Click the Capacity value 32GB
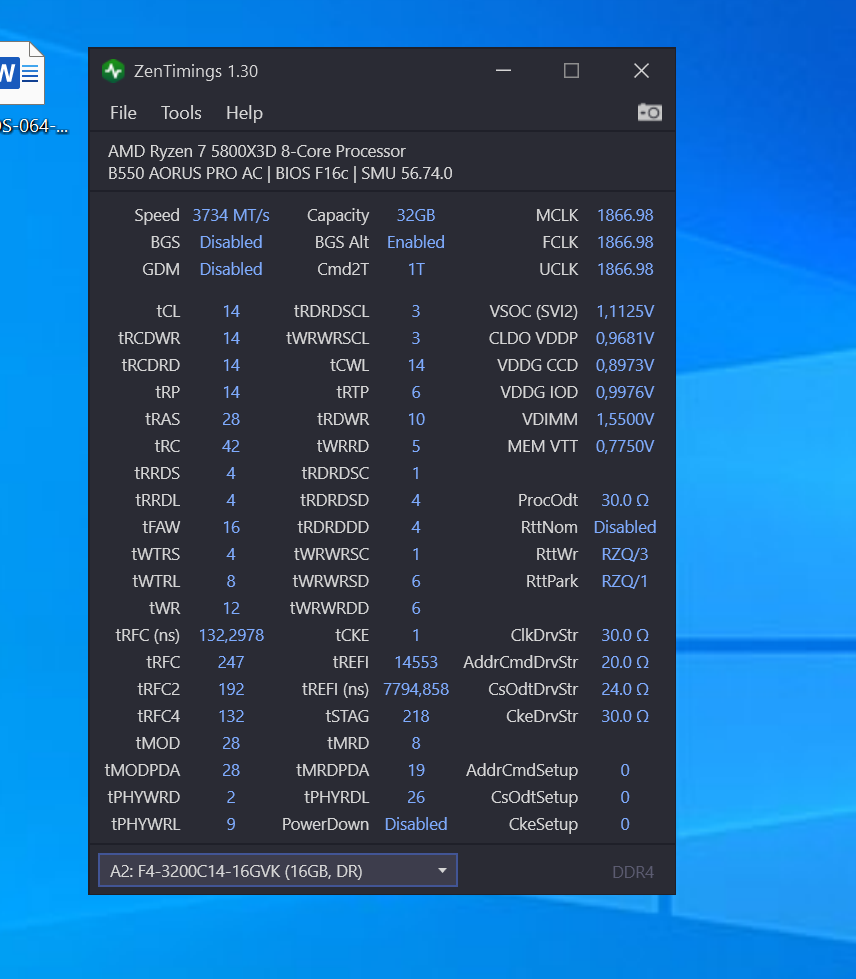The width and height of the screenshot is (856, 979). tap(416, 215)
